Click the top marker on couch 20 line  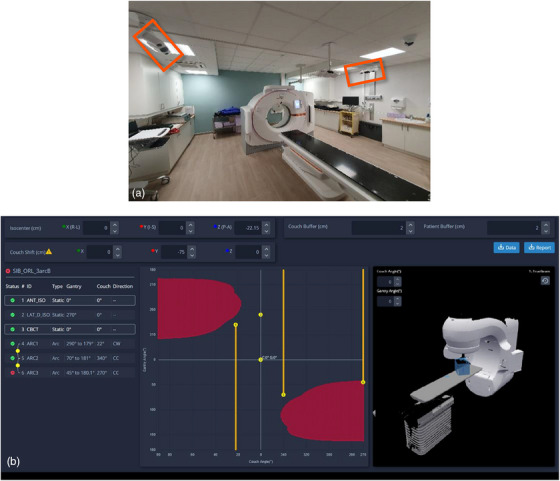(236, 325)
